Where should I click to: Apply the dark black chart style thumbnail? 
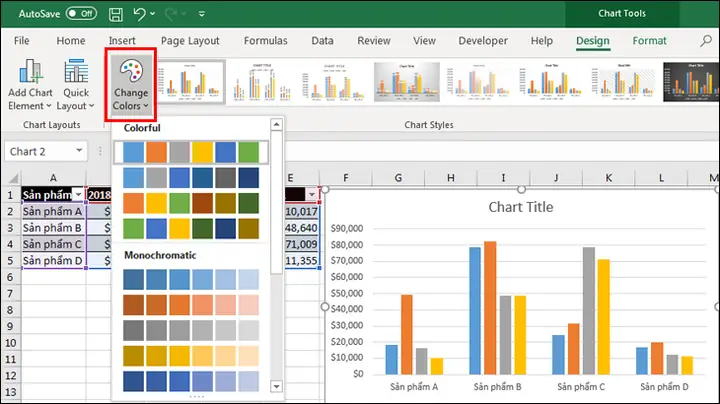[x=691, y=82]
